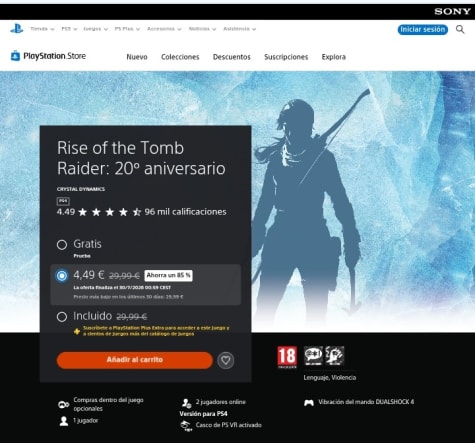Select the 4,49 € price option
This screenshot has width=475, height=443.
tap(62, 276)
